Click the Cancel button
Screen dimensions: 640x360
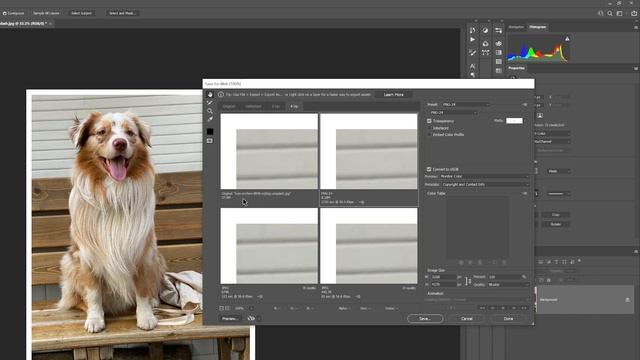click(467, 318)
